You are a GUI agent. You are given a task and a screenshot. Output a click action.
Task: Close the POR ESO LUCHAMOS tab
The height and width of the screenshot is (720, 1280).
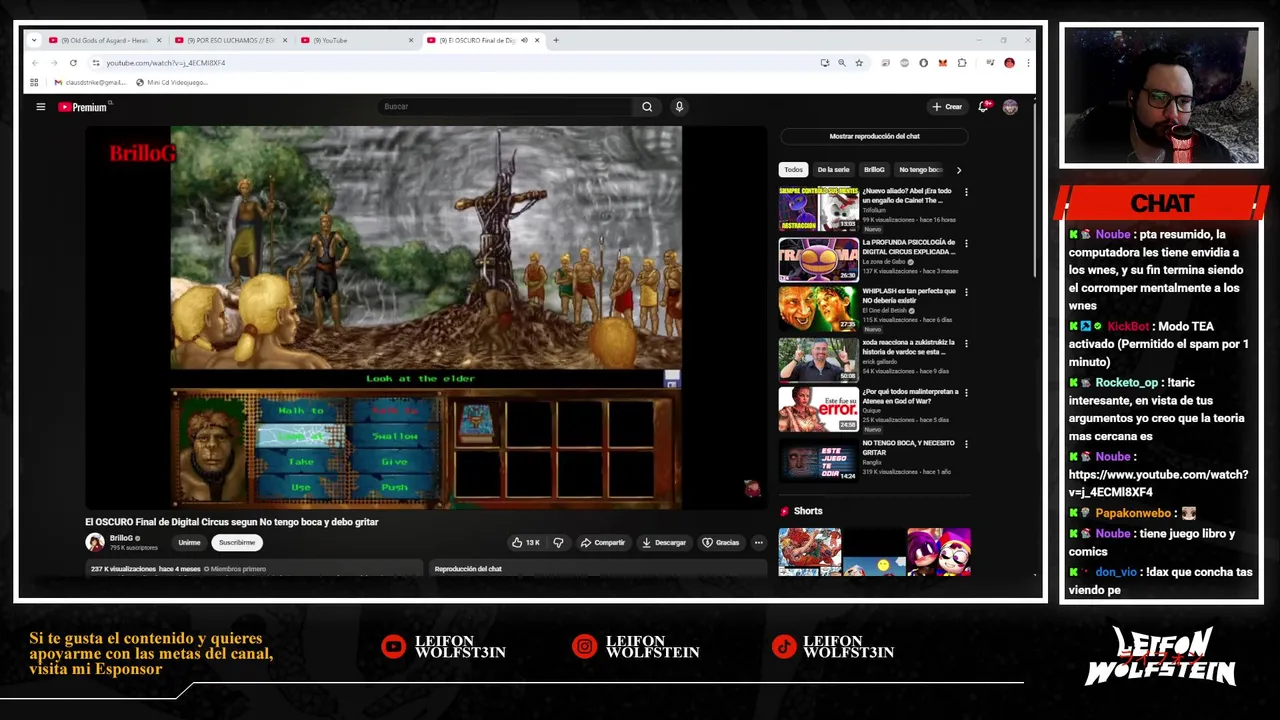285,41
